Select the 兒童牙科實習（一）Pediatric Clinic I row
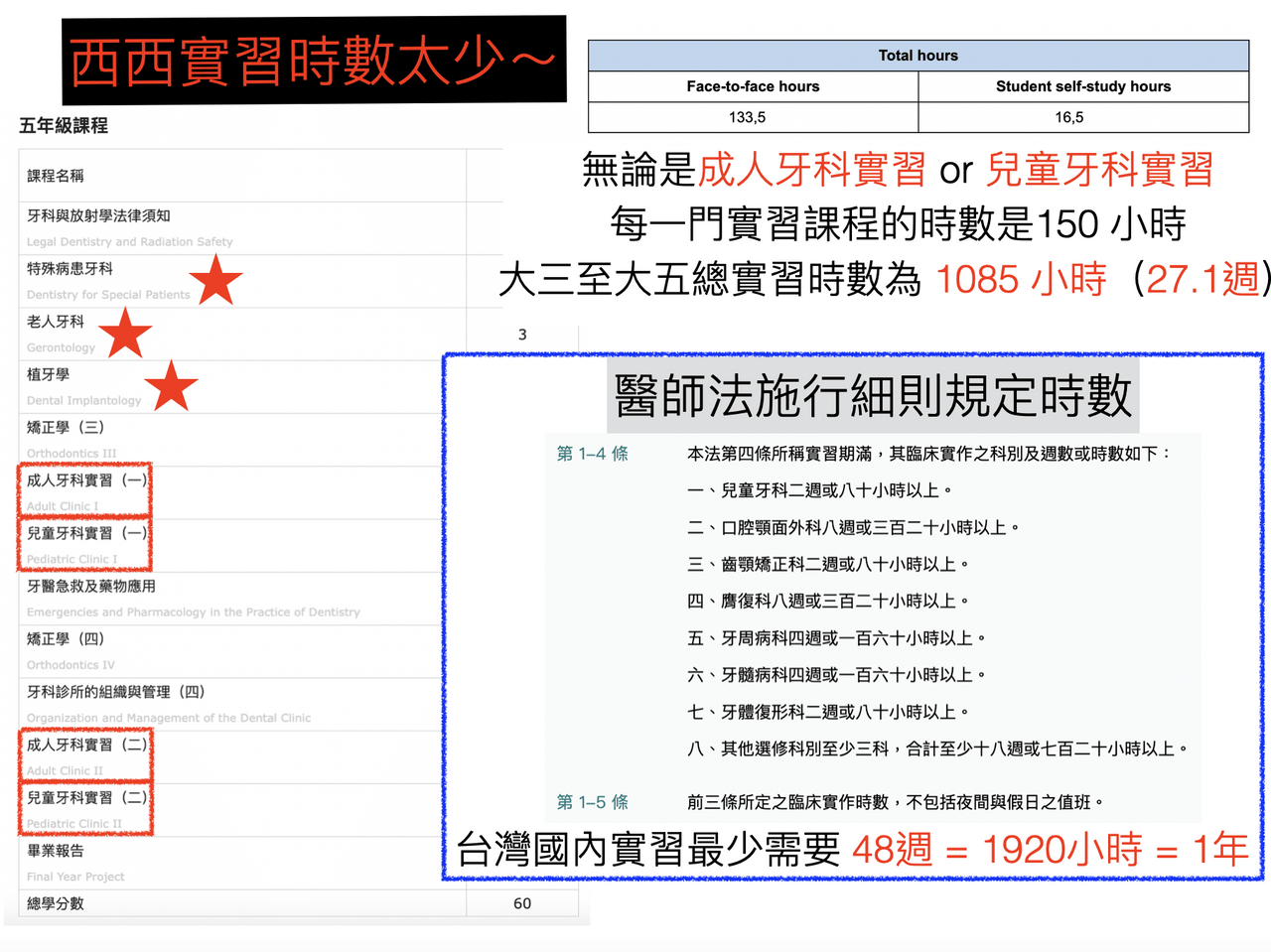Image resolution: width=1271 pixels, height=952 pixels. [85, 544]
